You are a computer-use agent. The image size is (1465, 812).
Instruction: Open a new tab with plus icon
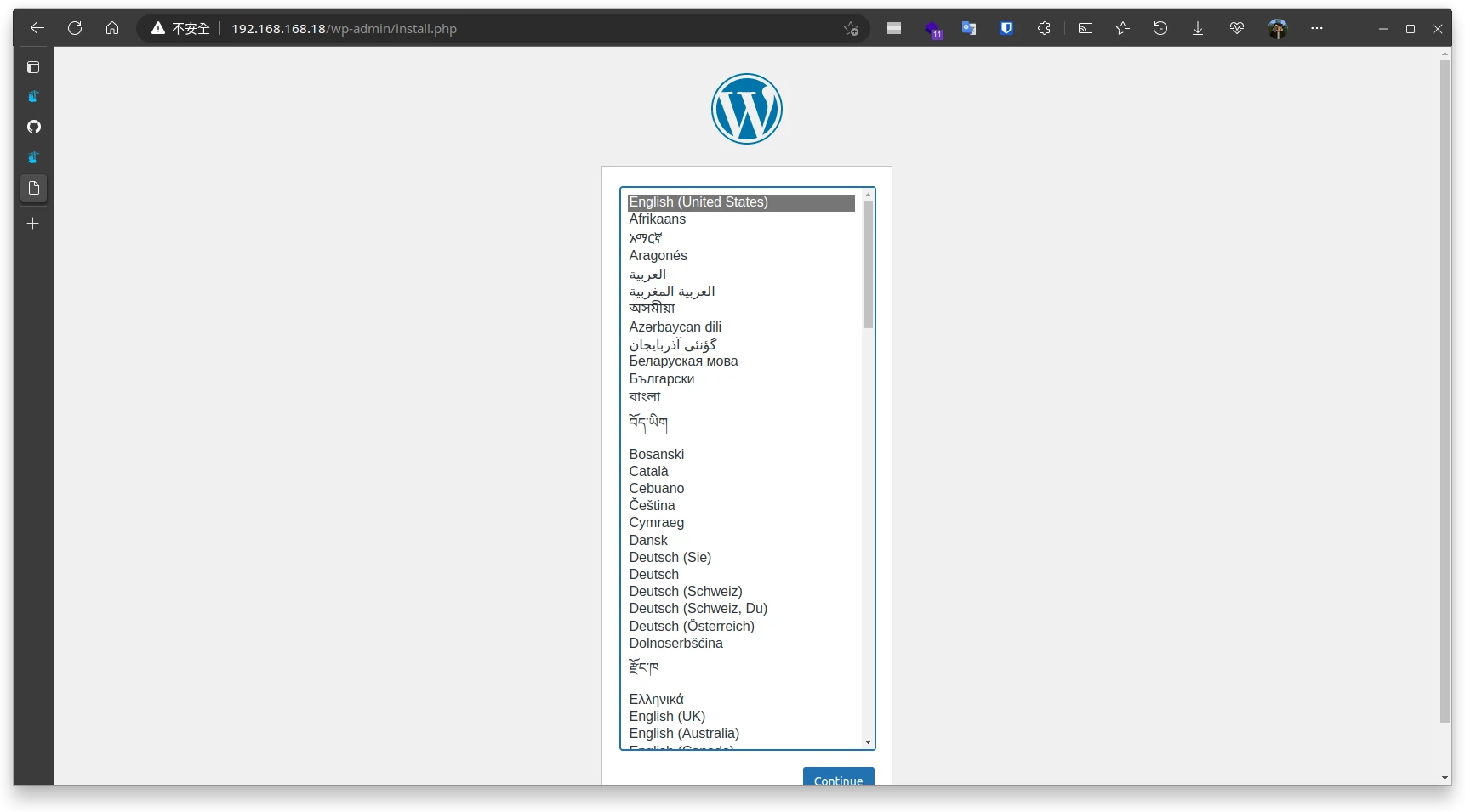[x=33, y=224]
